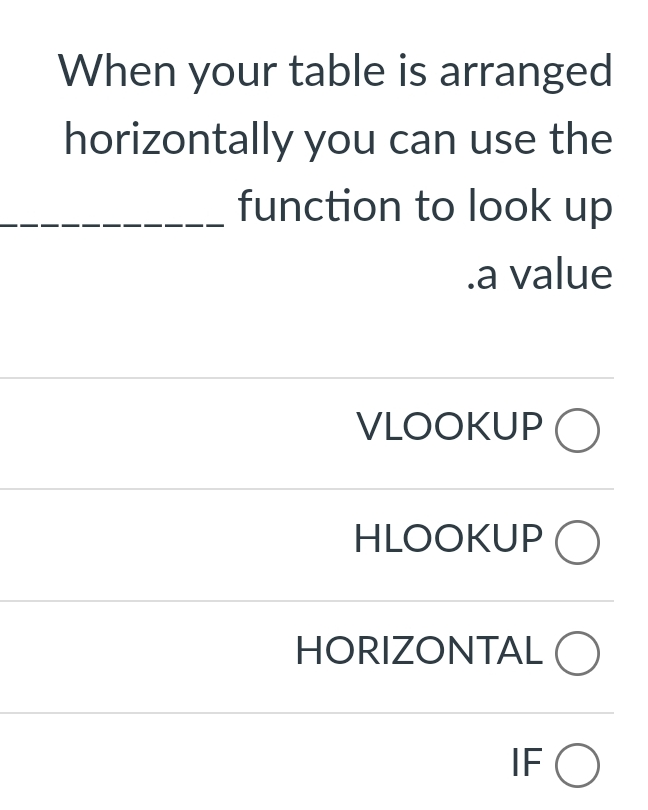648x810 pixels.
Task: Click the IF answer label
Action: (x=524, y=763)
